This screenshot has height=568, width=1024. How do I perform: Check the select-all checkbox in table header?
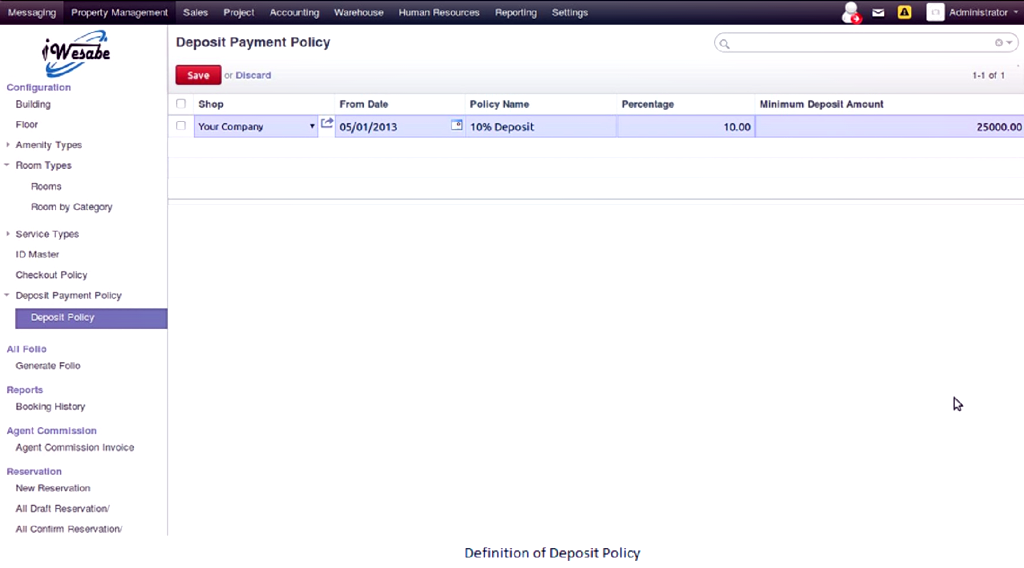click(181, 104)
